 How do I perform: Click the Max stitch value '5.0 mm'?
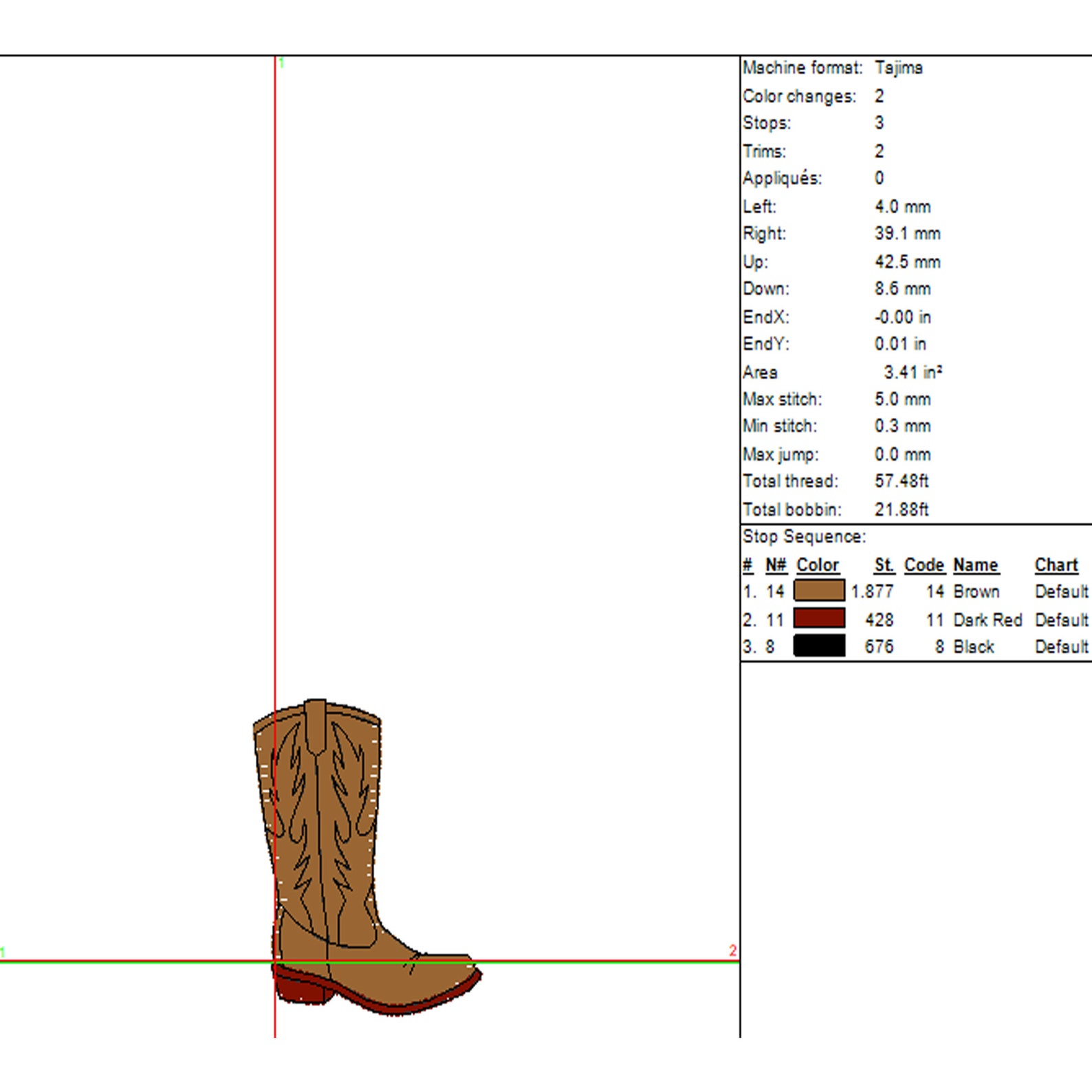click(x=903, y=400)
